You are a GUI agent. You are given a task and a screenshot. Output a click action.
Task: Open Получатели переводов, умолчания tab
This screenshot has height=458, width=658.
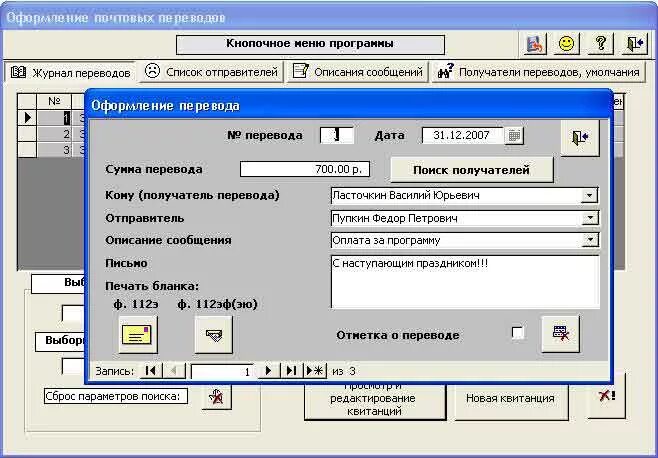(x=538, y=72)
